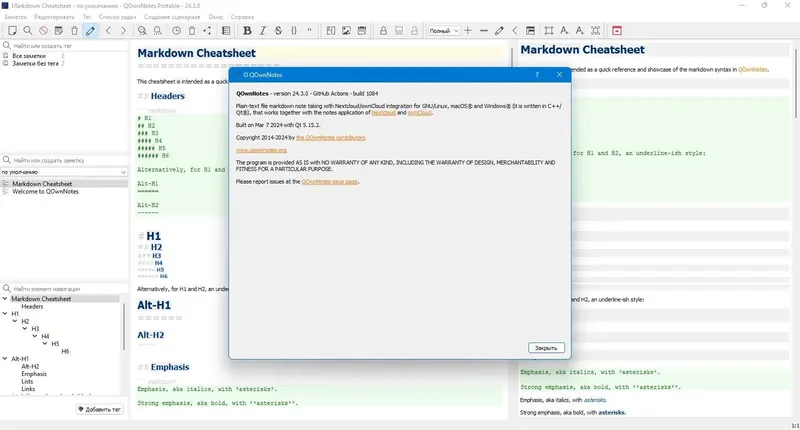This screenshot has height=430, width=800.
Task: Click the first padlock icon
Action: click(383, 31)
